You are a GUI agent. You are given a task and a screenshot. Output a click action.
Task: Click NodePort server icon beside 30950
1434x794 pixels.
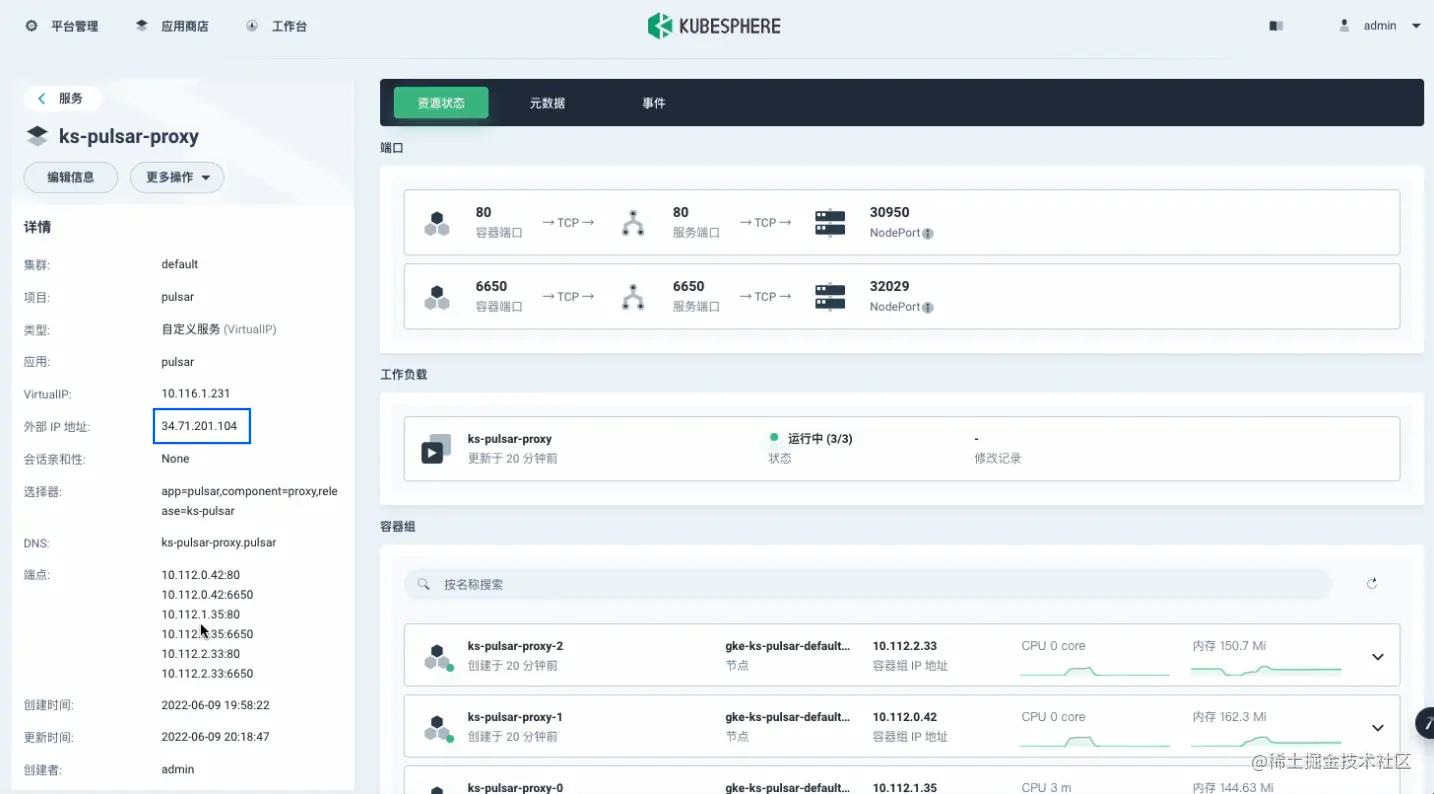point(830,223)
